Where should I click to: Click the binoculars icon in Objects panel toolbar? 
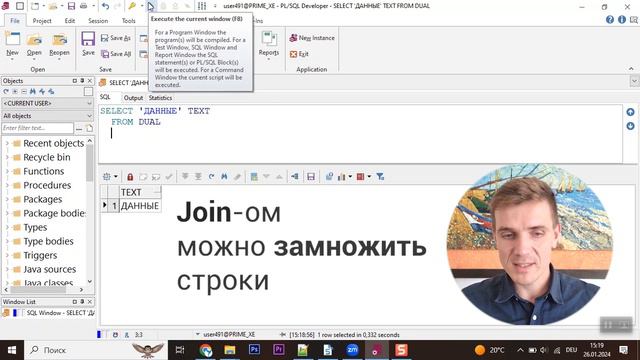point(33,91)
